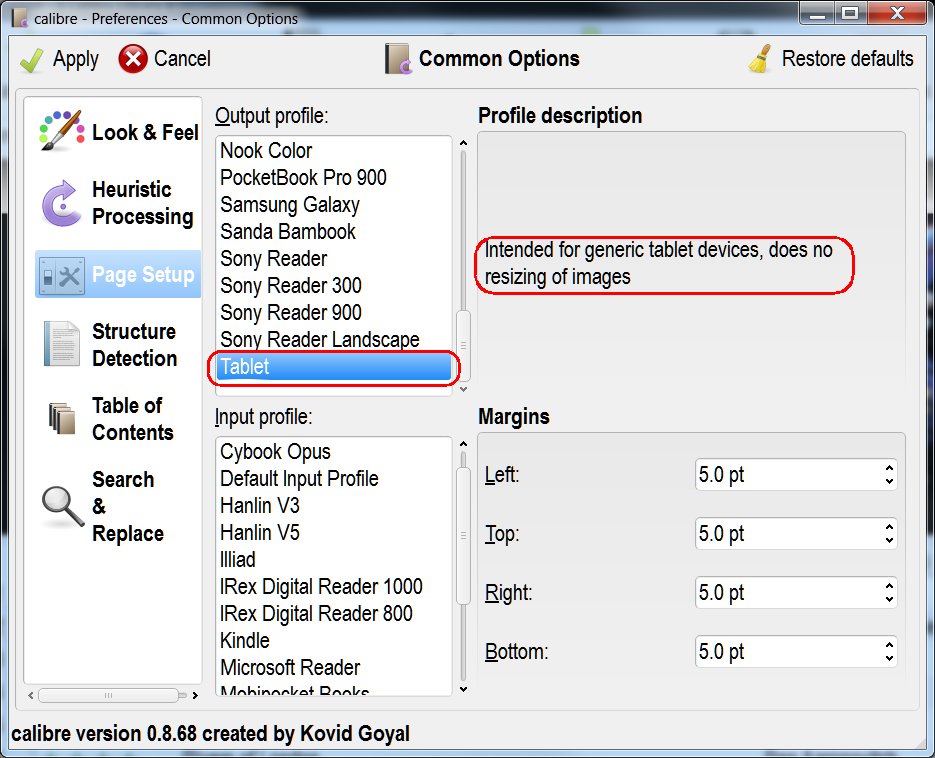
Task: Select Microsoft Reader input profile
Action: coord(334,667)
